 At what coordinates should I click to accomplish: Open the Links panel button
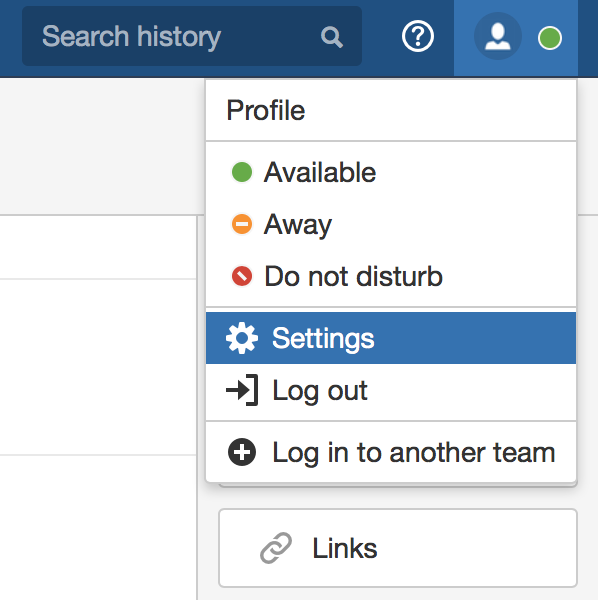pos(398,548)
